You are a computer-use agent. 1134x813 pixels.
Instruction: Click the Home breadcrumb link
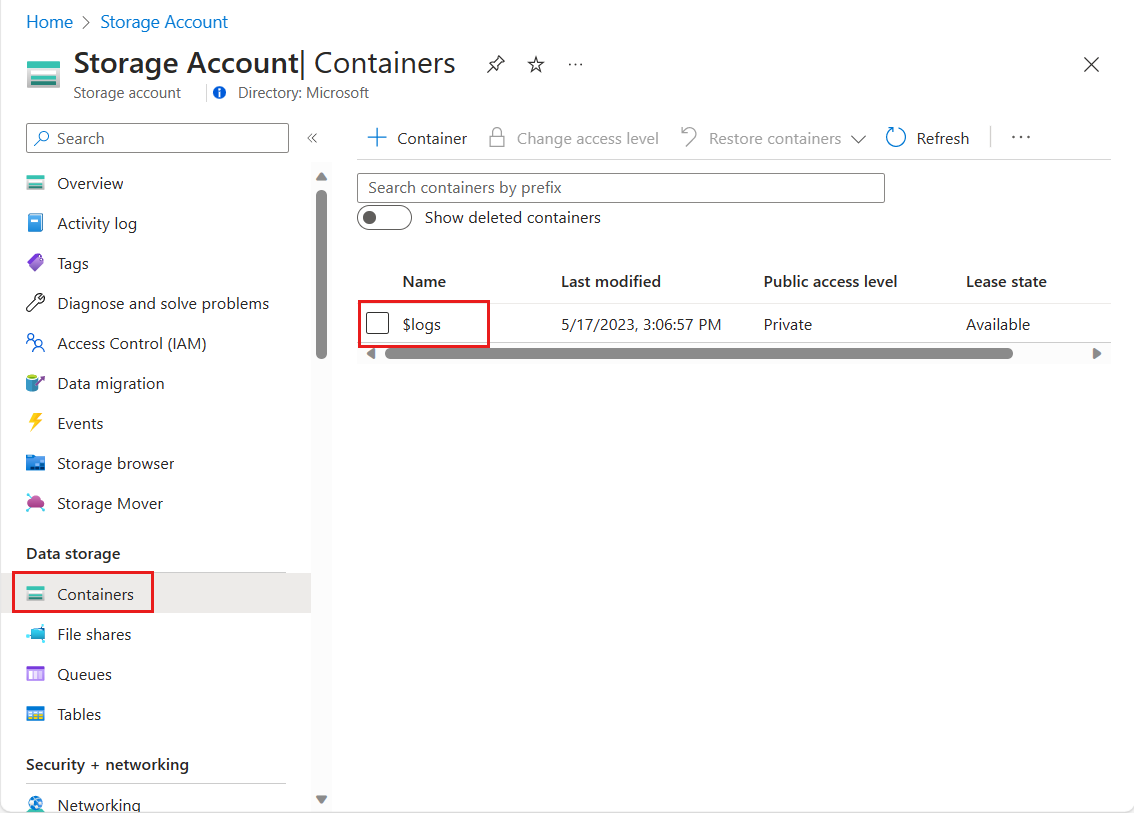coord(49,22)
